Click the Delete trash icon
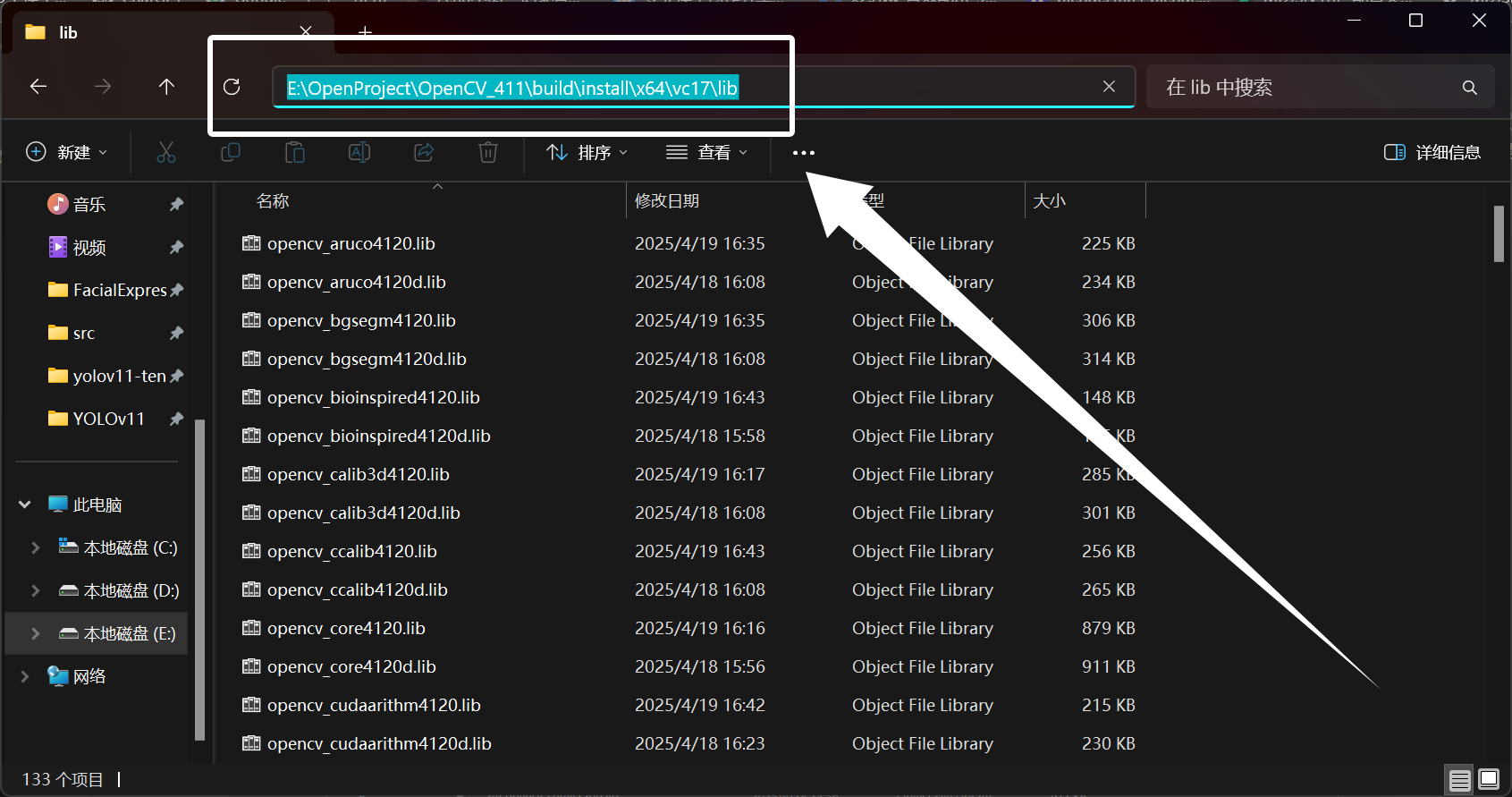1512x797 pixels. [x=488, y=152]
